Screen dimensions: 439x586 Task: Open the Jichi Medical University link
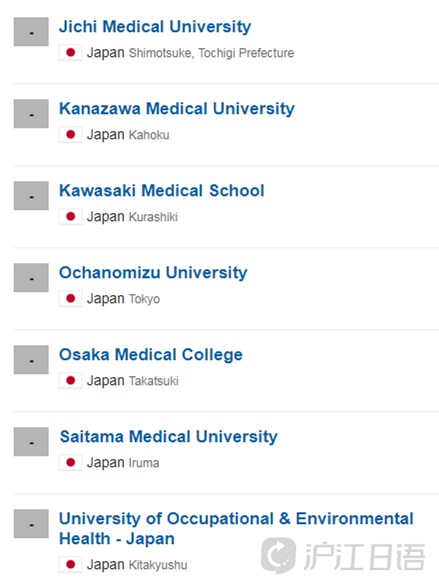[155, 27]
